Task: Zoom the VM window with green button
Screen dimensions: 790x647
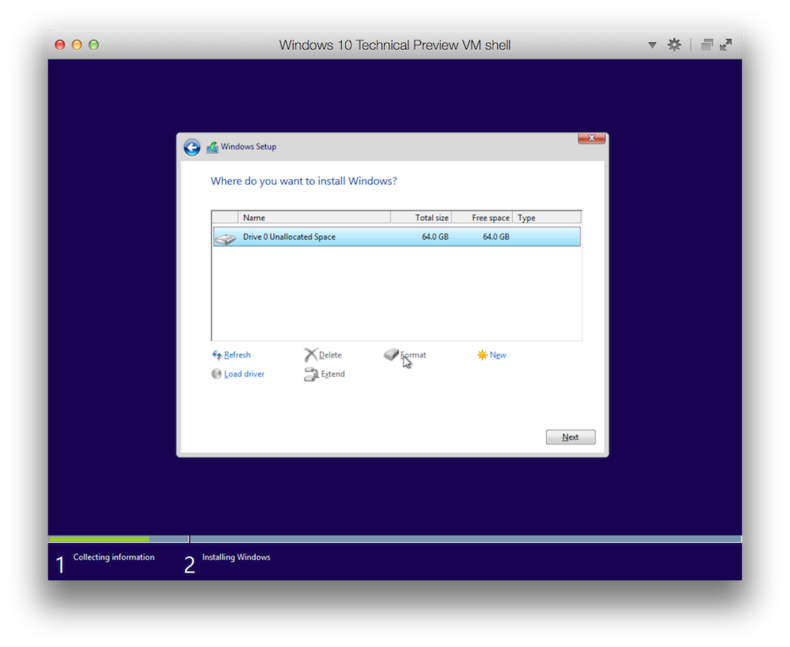Action: 94,45
